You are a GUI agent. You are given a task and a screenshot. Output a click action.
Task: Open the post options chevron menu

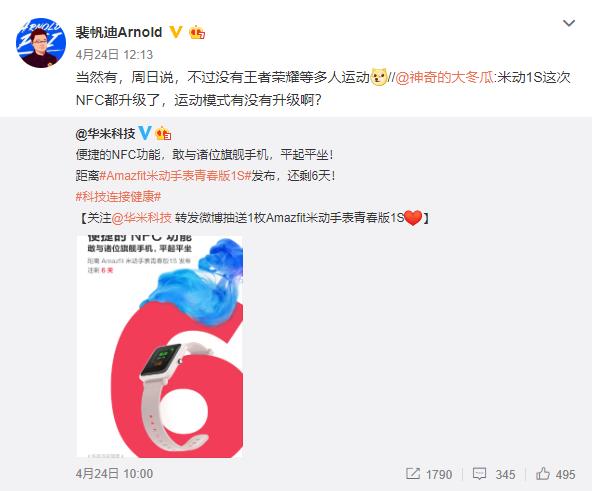[569, 23]
